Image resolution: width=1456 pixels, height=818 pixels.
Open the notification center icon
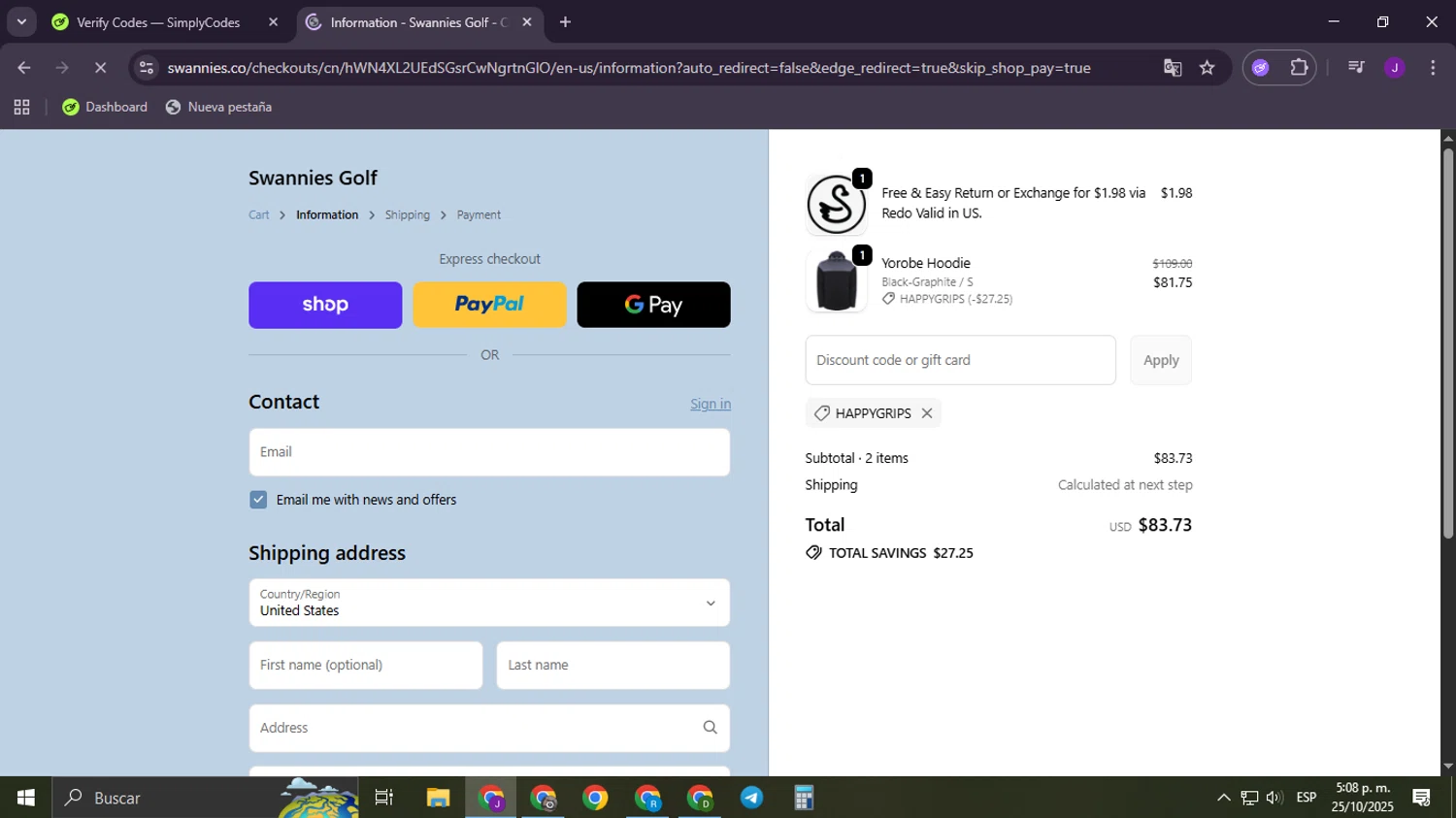[x=1421, y=798]
